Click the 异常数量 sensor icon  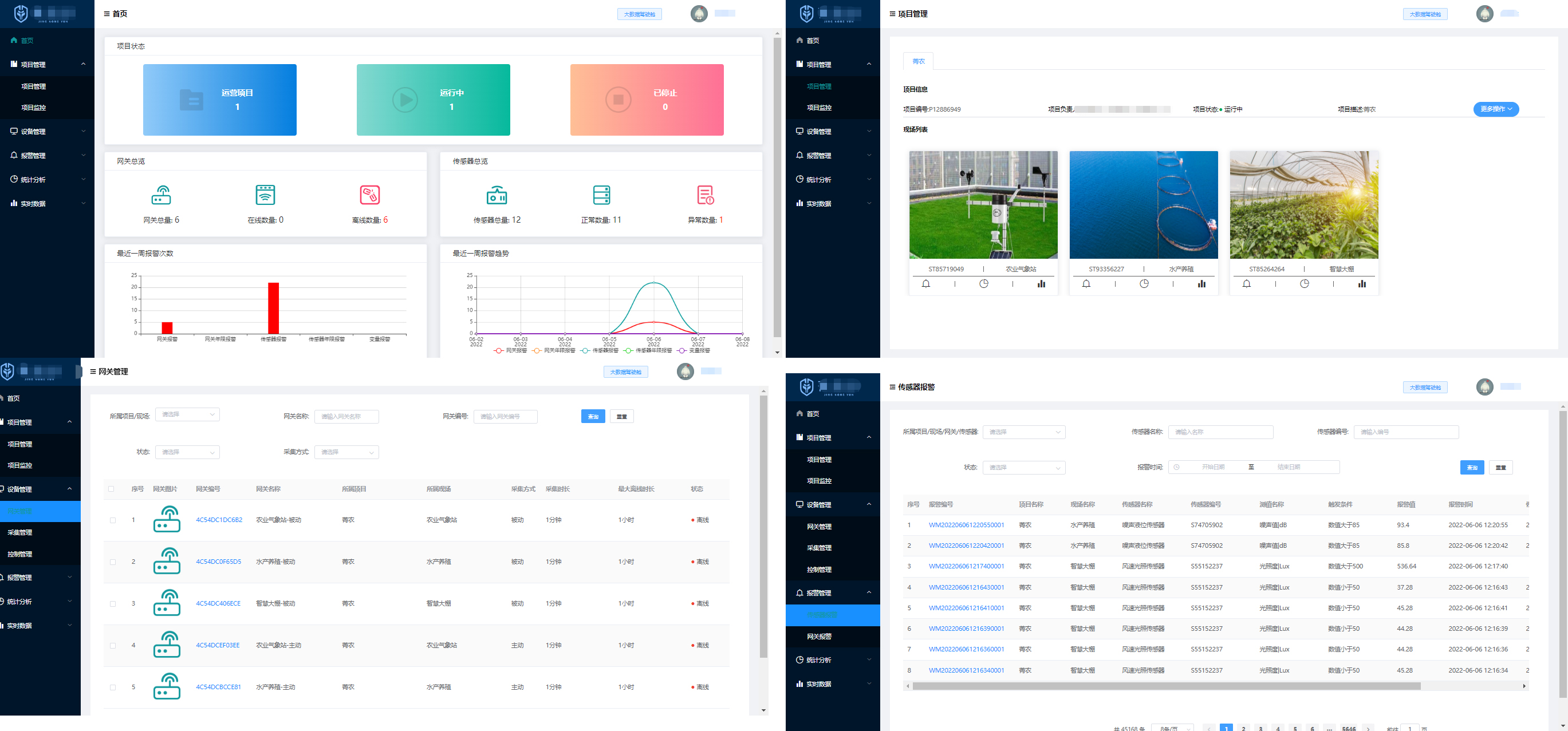tap(705, 195)
